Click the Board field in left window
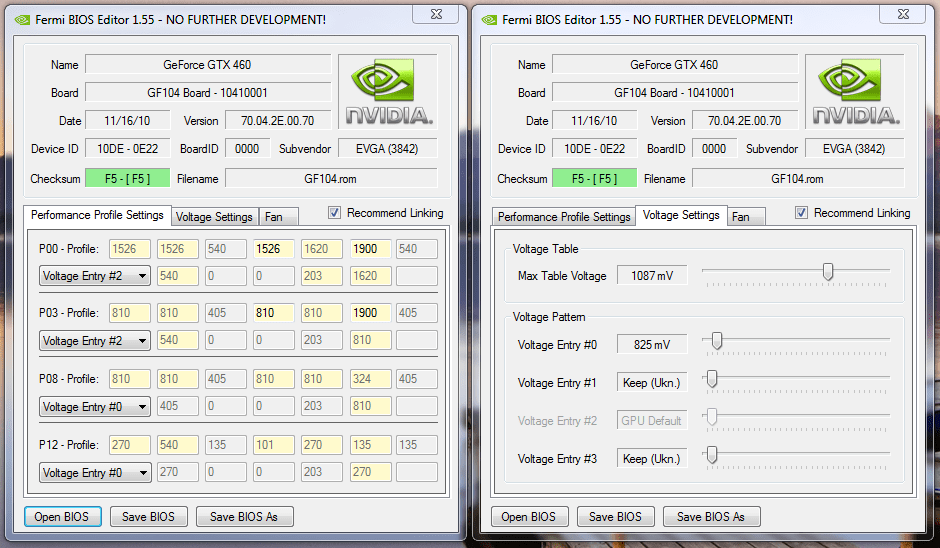The width and height of the screenshot is (940, 548). 208,93
